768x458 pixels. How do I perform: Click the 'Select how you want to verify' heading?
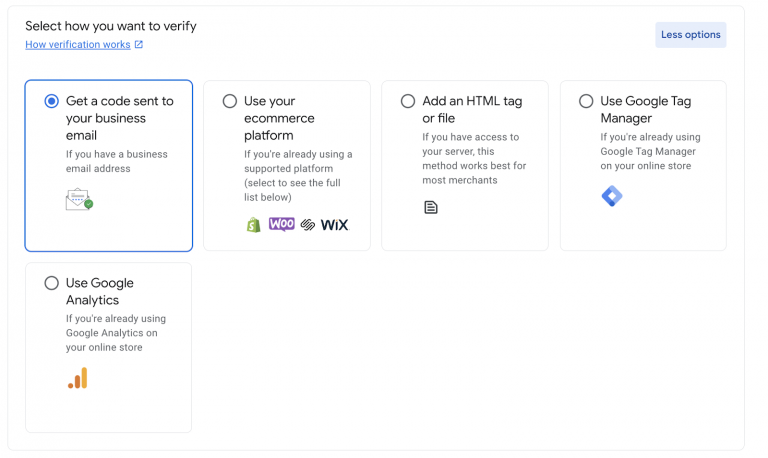click(111, 26)
